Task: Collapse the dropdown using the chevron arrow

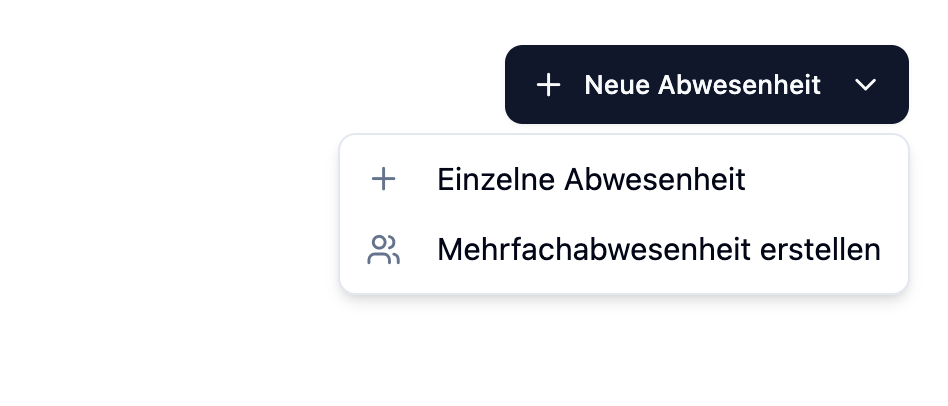Action: coord(866,85)
